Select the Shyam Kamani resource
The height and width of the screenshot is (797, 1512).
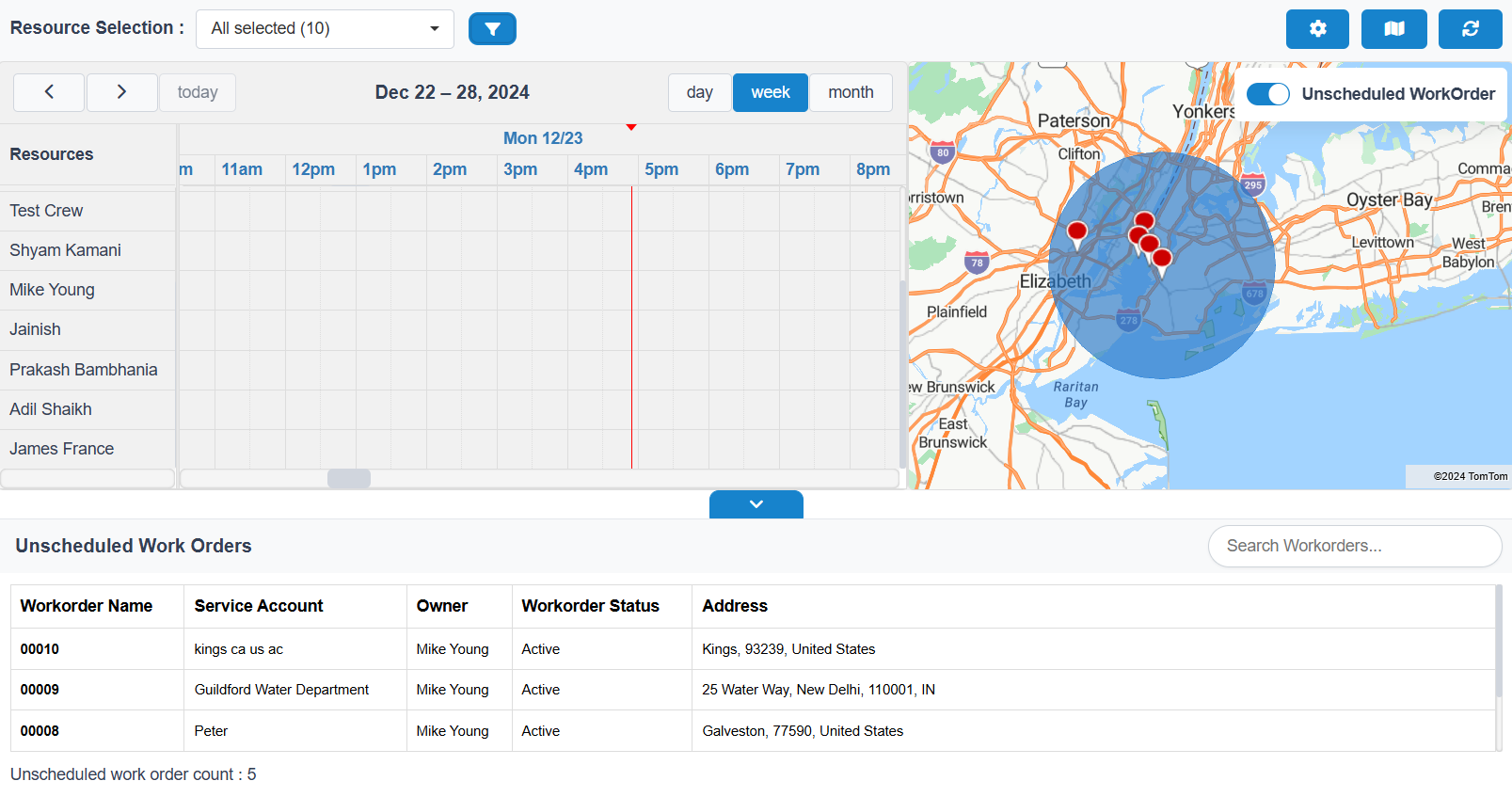coord(88,250)
